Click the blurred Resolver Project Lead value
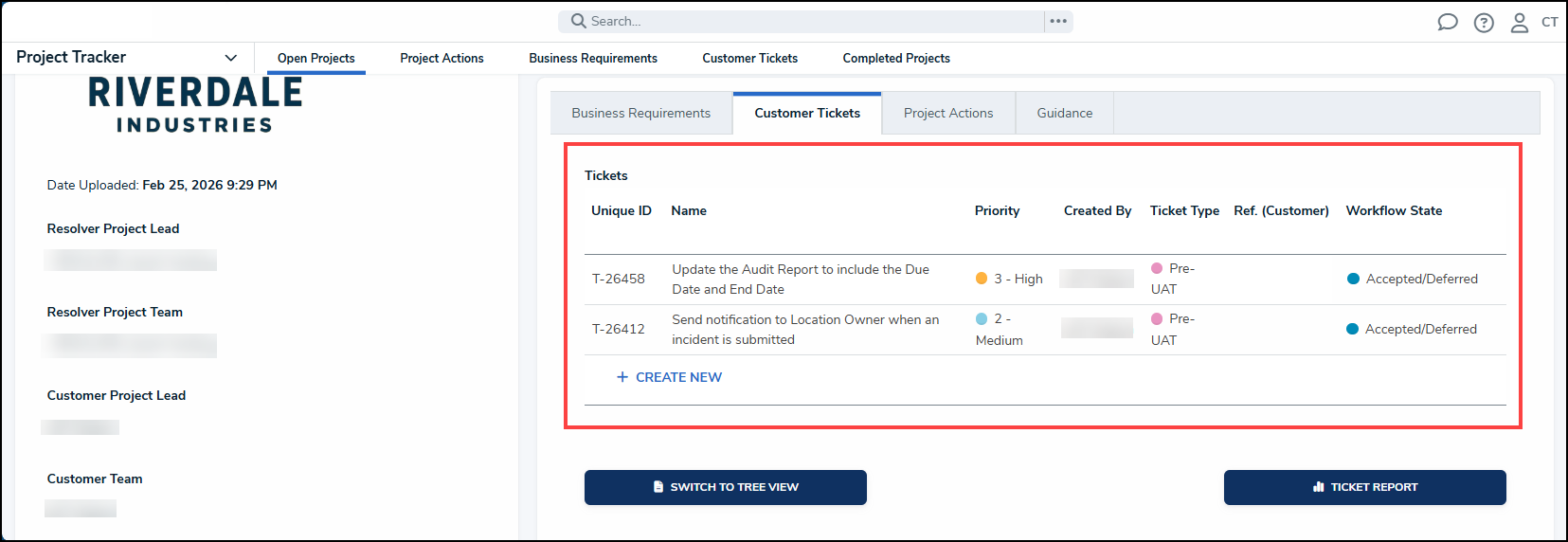The image size is (1568, 542). 131,261
